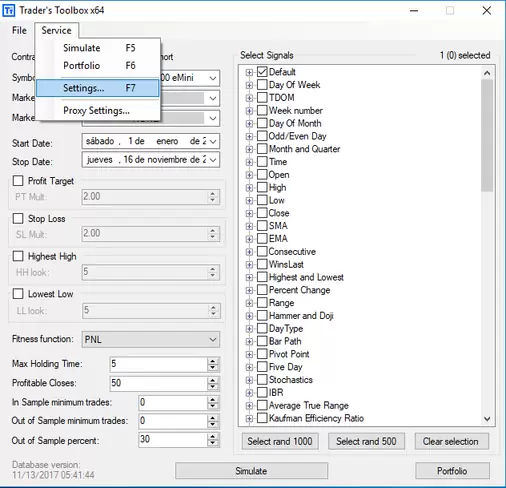
Task: Open the Symbol eMini dropdown
Action: coord(213,78)
